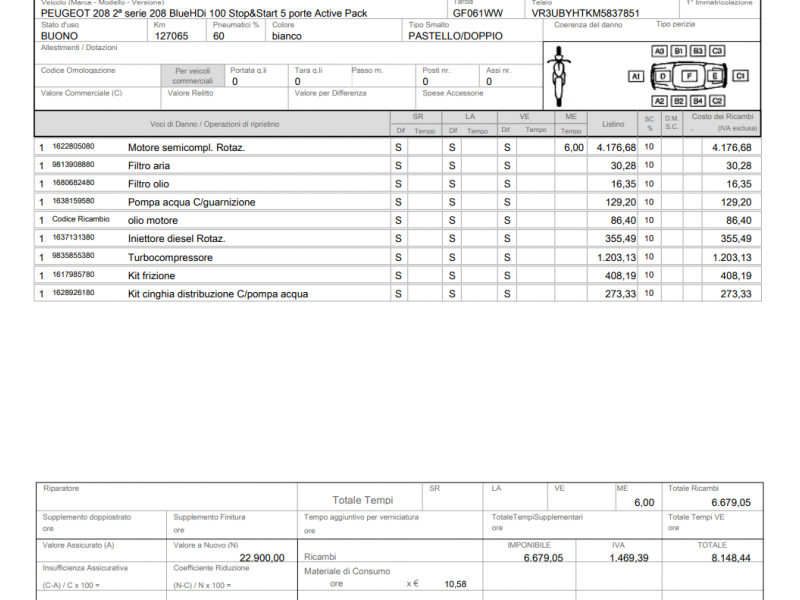The image size is (800, 600).
Task: Click the Listino price '1.203,13'
Action: [617, 258]
